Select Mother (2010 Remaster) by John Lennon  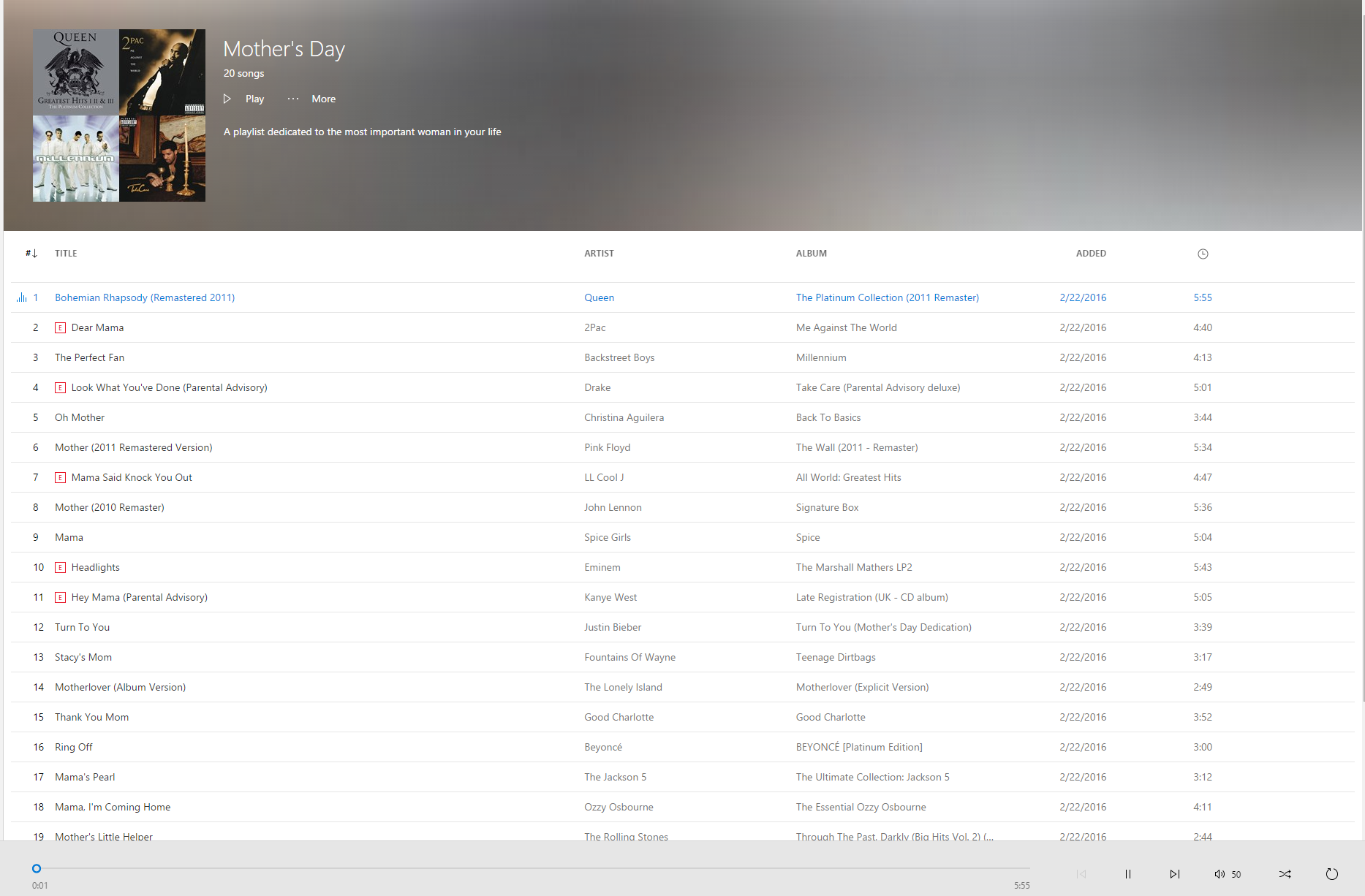click(x=110, y=507)
